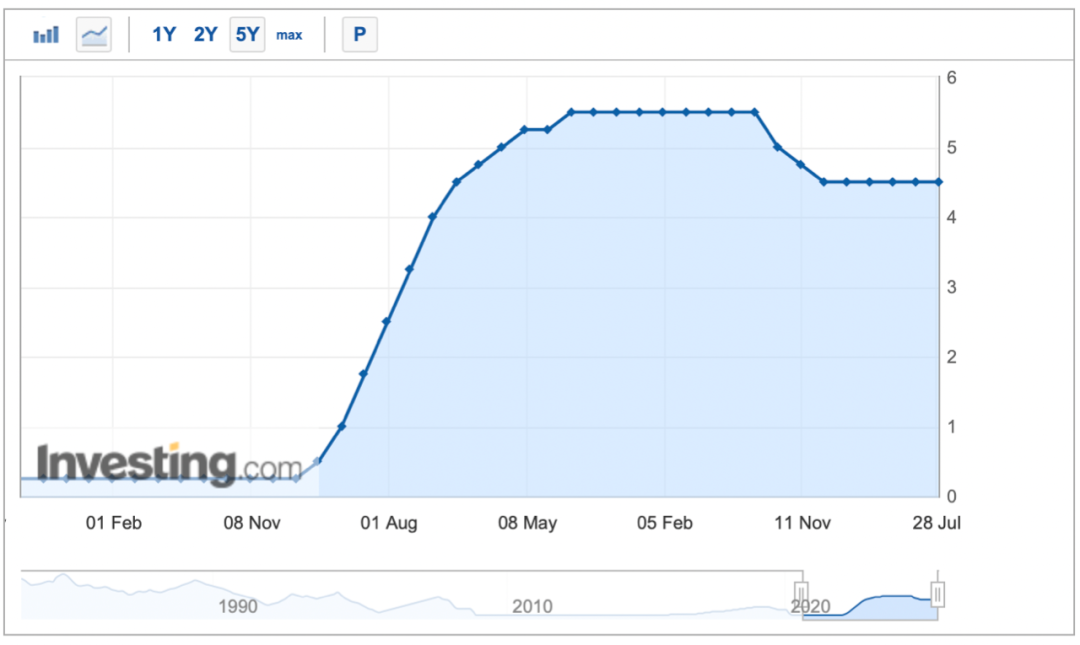
Task: Click the shaded selected range in navigator
Action: (870, 600)
